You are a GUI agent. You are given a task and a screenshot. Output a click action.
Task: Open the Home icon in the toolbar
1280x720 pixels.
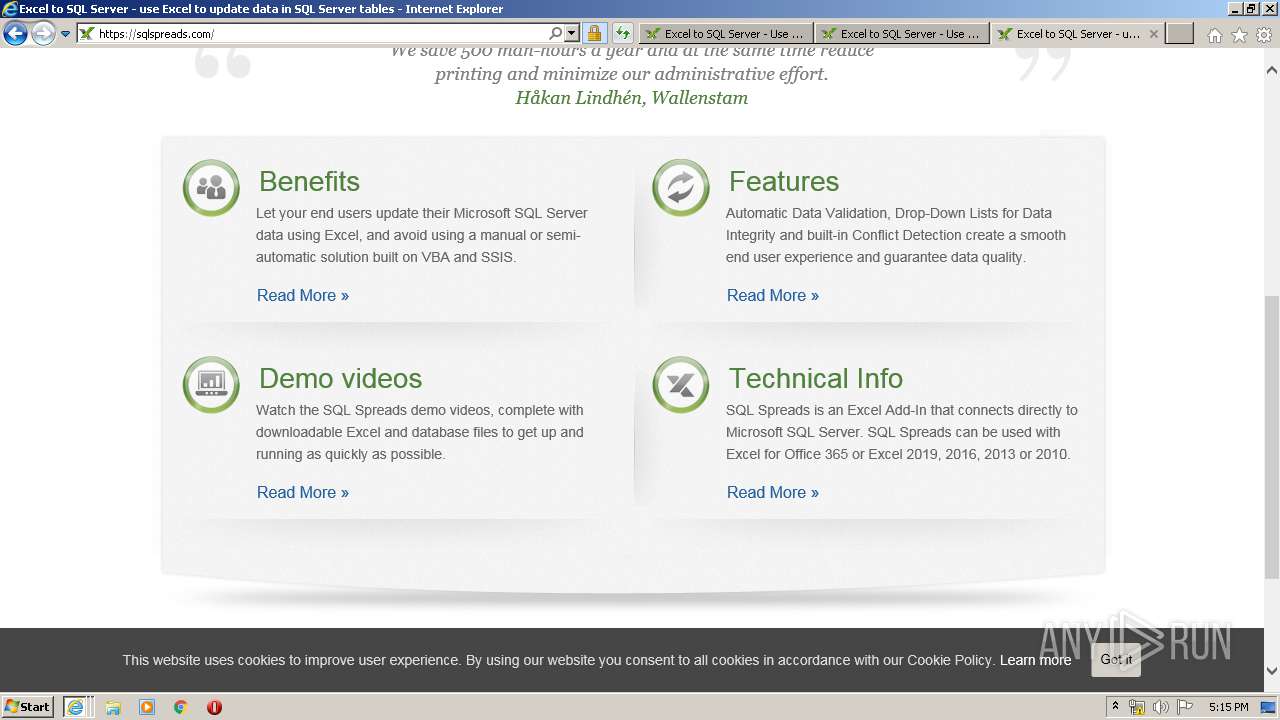tap(1214, 35)
